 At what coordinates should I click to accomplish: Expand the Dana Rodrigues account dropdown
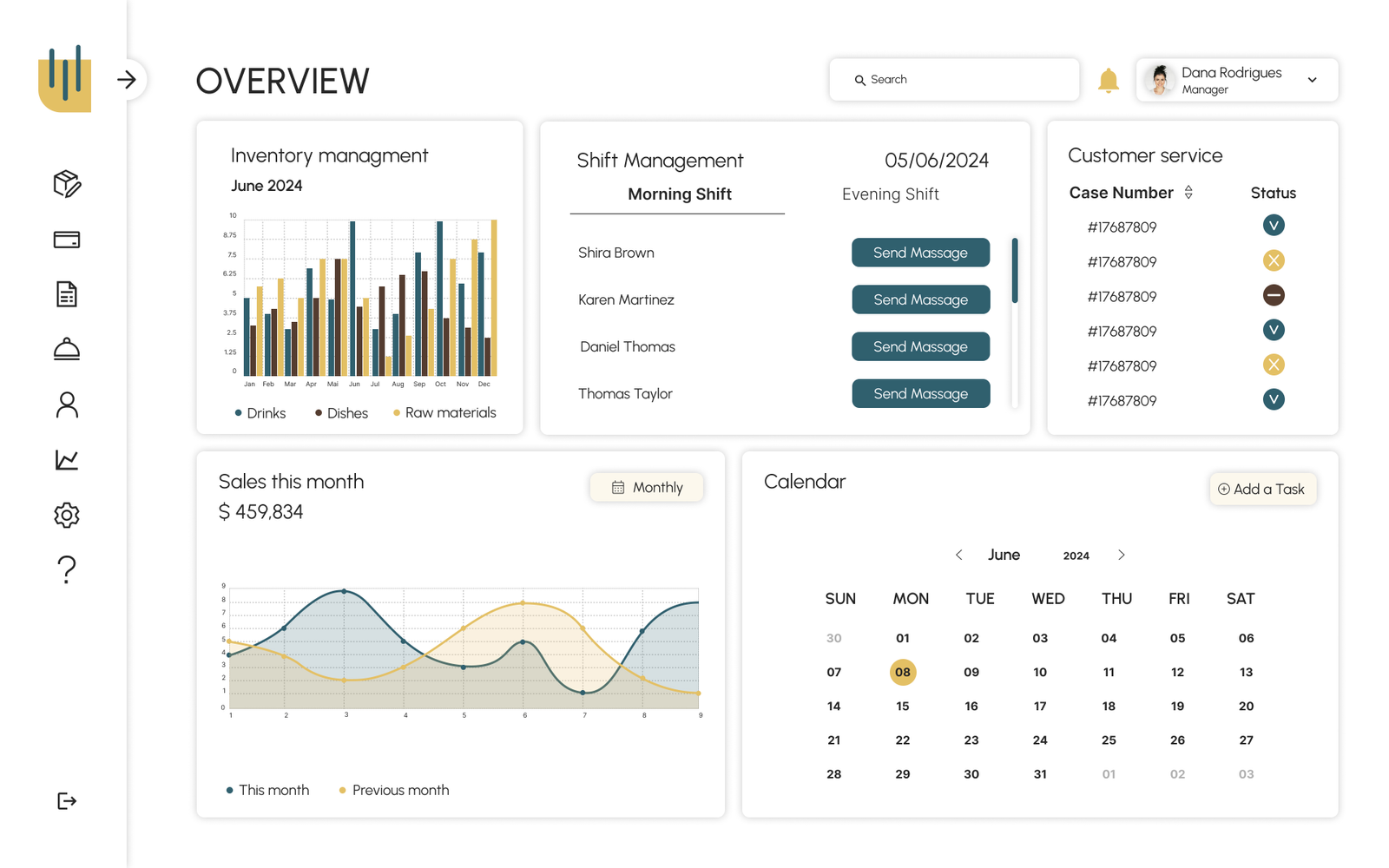(1312, 80)
